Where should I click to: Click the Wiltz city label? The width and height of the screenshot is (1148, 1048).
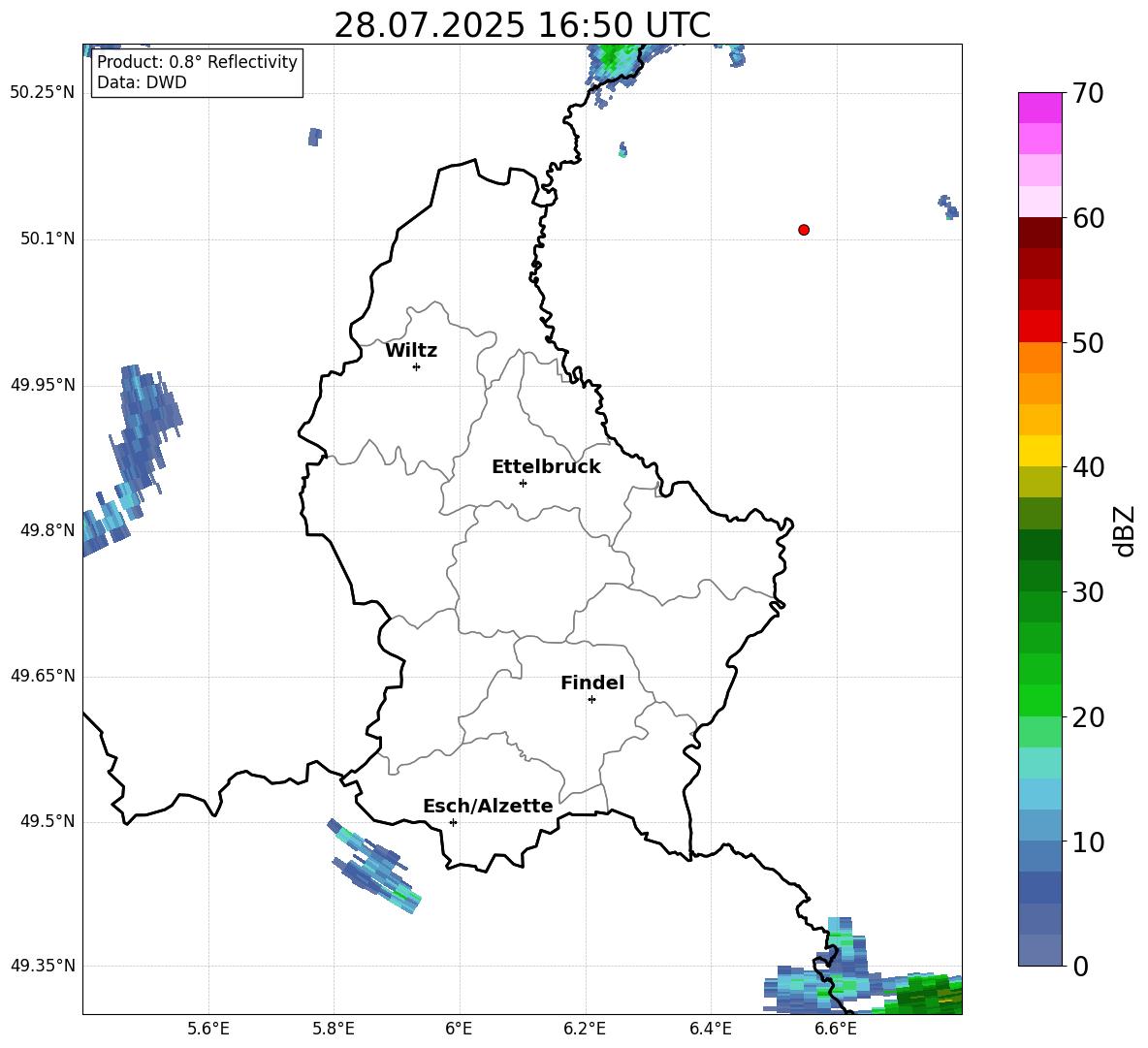411,351
